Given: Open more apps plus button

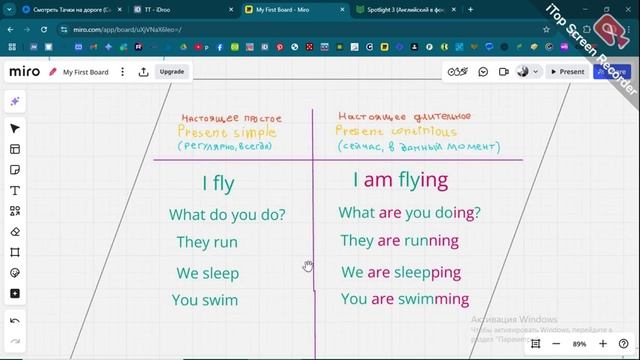Looking at the screenshot, I should 15,293.
